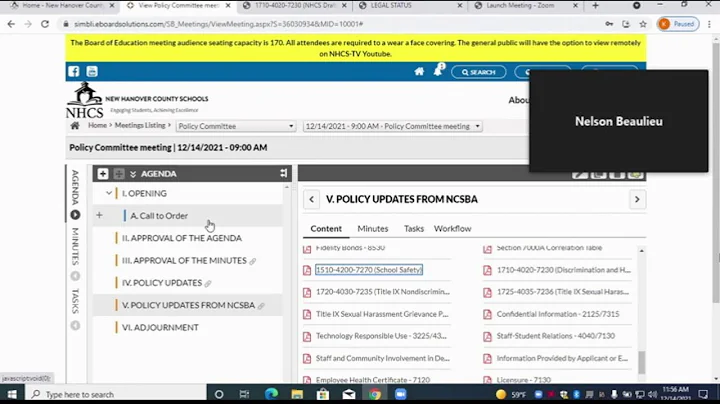Viewport: 720px width, 404px height.
Task: Open 1510-4200-7270 (School Safety) attachment
Action: pos(369,270)
